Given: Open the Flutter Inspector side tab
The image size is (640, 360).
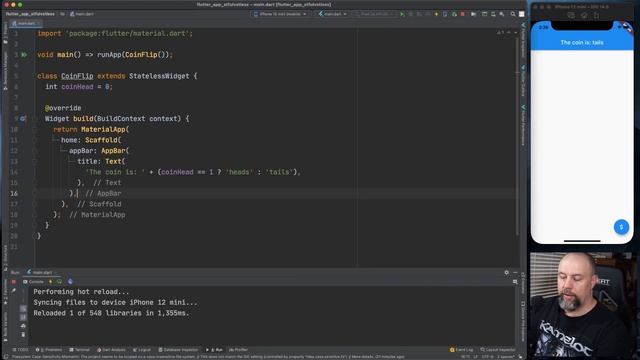Looking at the screenshot, I should (523, 41).
